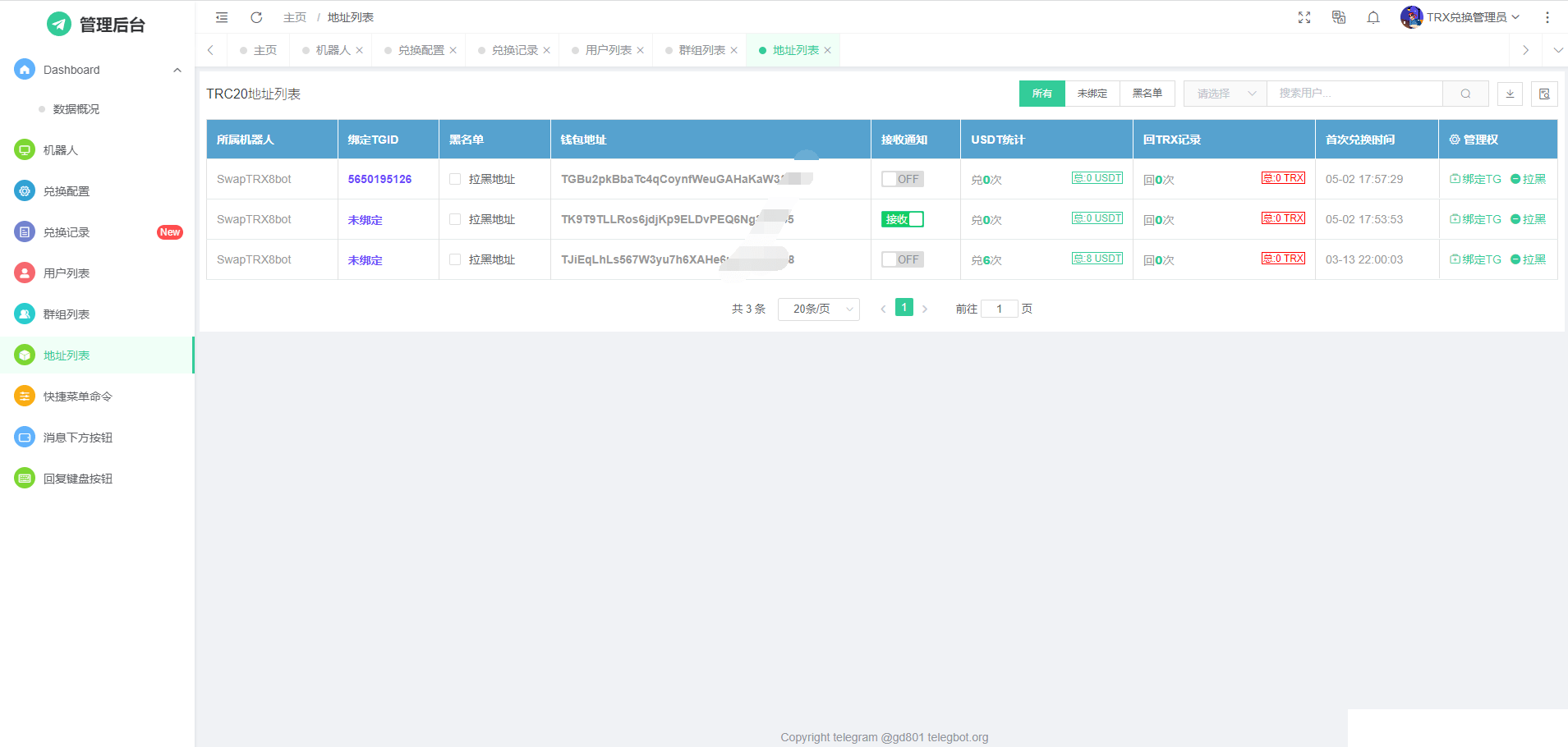Open the 请选择 filter dropdown
Viewport: 1568px width, 747px height.
pyautogui.click(x=1225, y=94)
